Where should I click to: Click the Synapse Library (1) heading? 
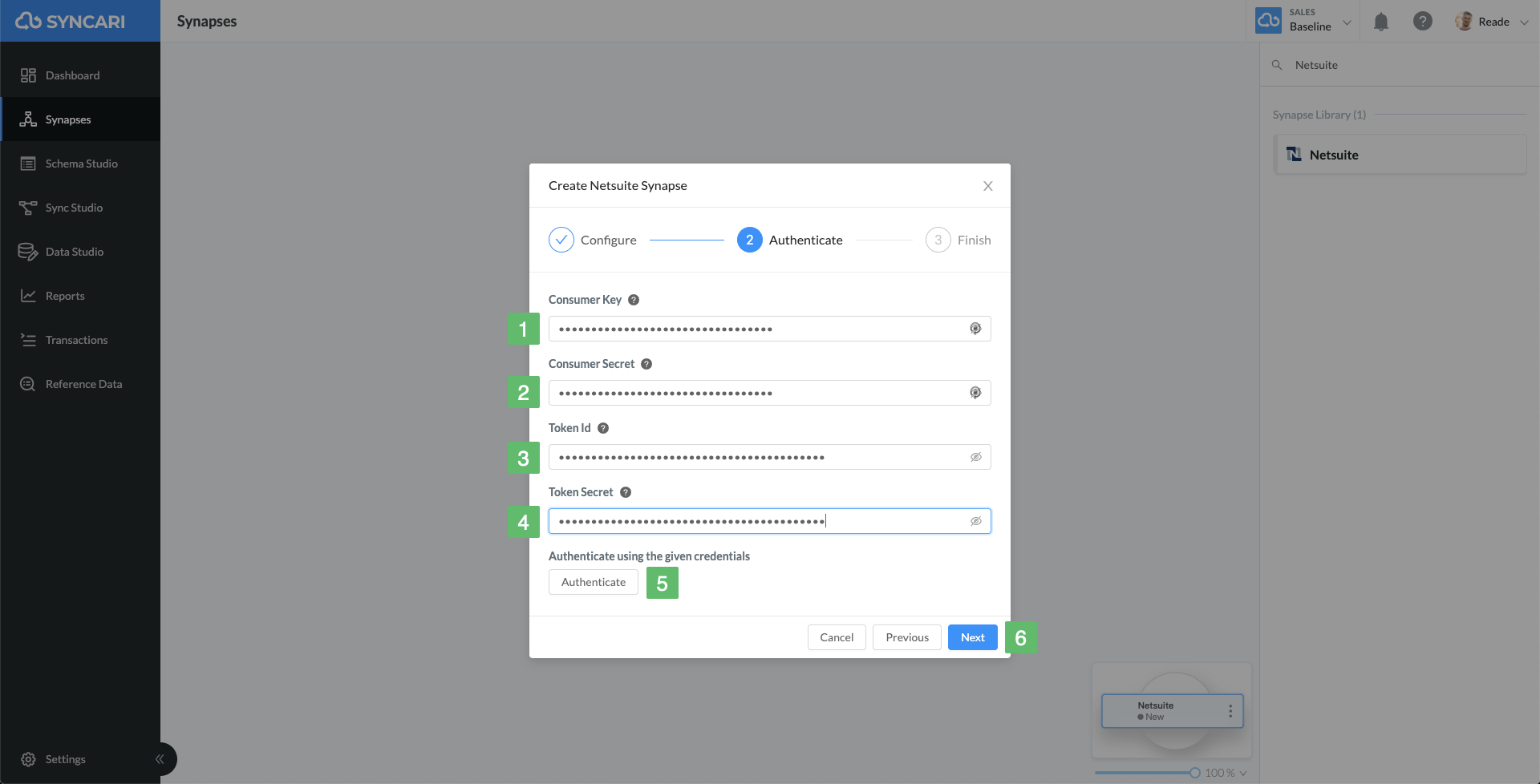pyautogui.click(x=1319, y=115)
